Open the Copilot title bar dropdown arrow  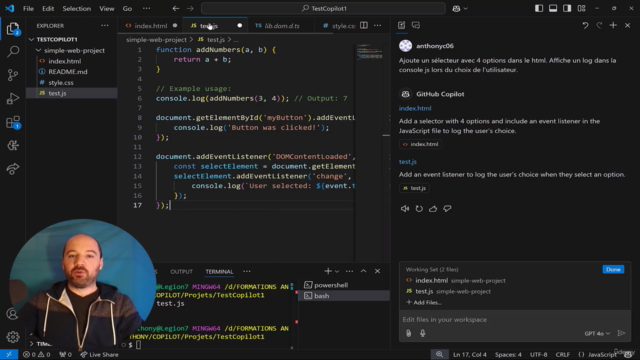pyautogui.click(x=466, y=9)
